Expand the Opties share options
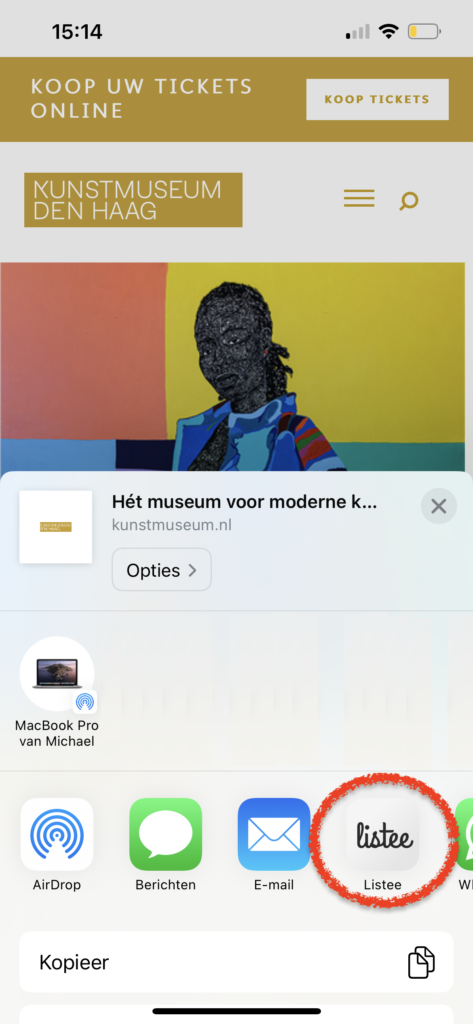Screen dimensions: 473x1024 point(161,570)
